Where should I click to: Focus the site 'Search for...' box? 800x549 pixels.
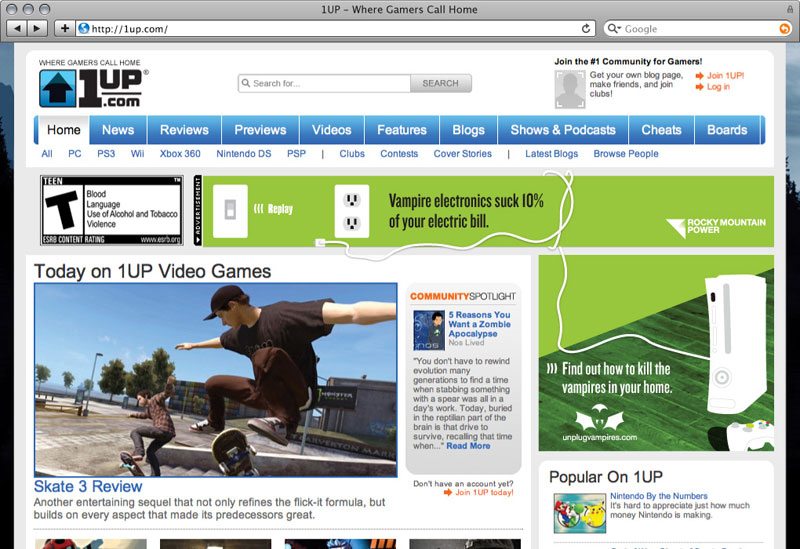[324, 83]
